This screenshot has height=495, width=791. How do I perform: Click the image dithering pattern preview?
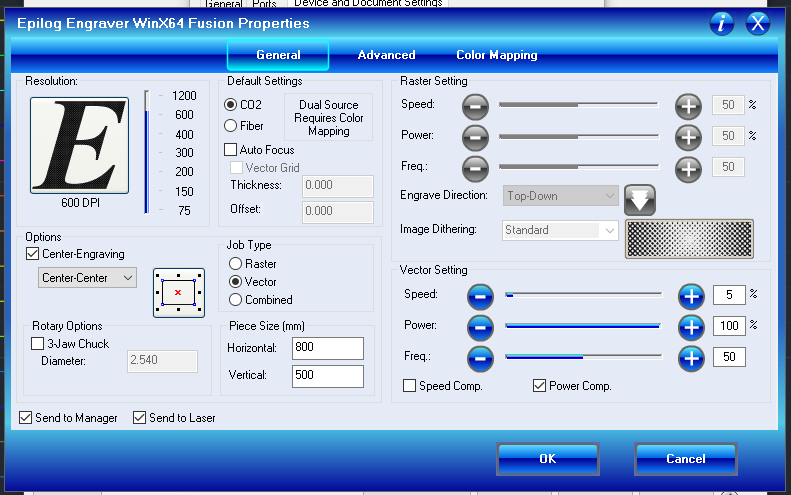click(689, 239)
